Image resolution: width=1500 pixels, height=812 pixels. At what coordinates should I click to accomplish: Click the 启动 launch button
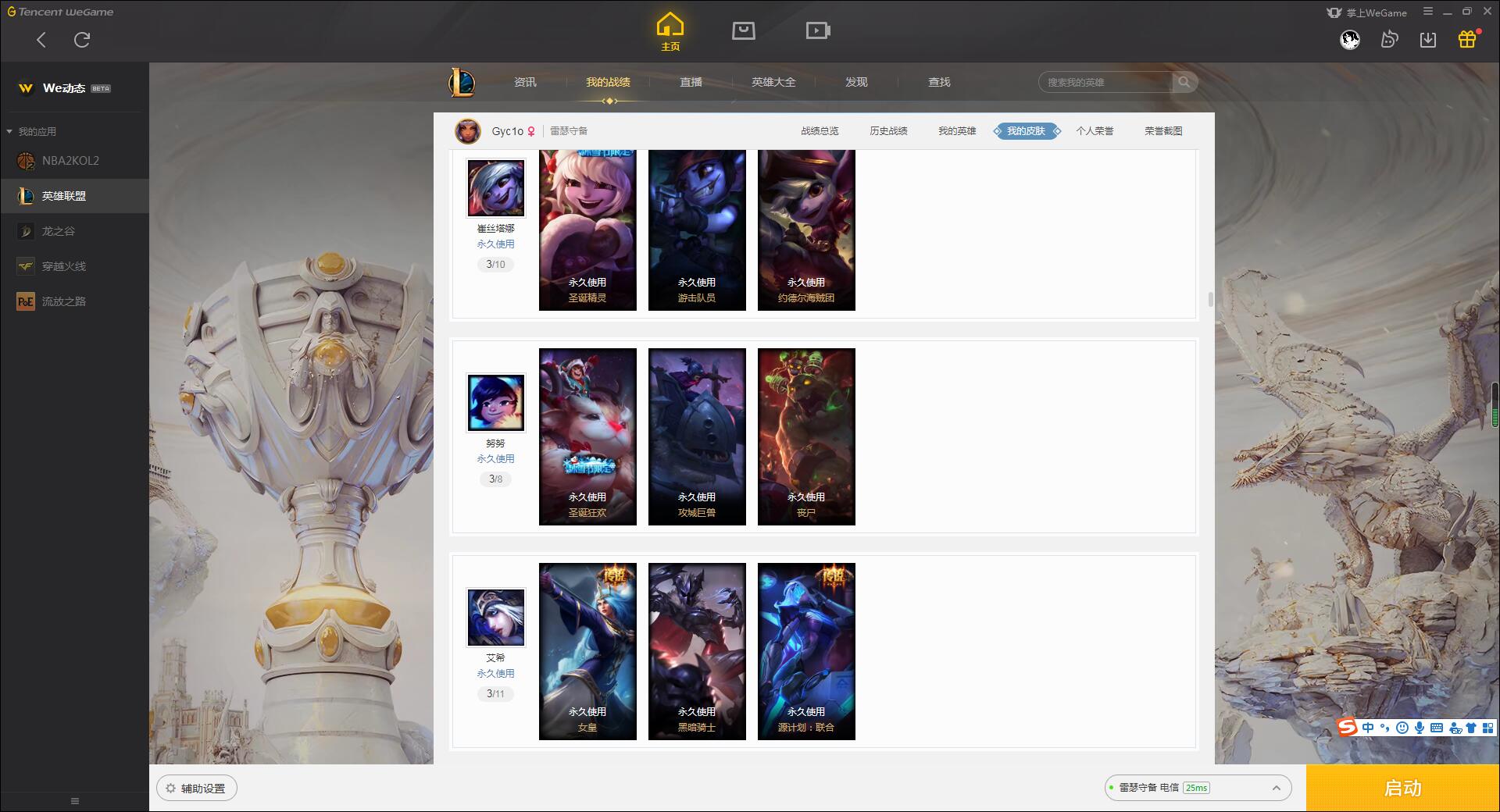pyautogui.click(x=1402, y=788)
